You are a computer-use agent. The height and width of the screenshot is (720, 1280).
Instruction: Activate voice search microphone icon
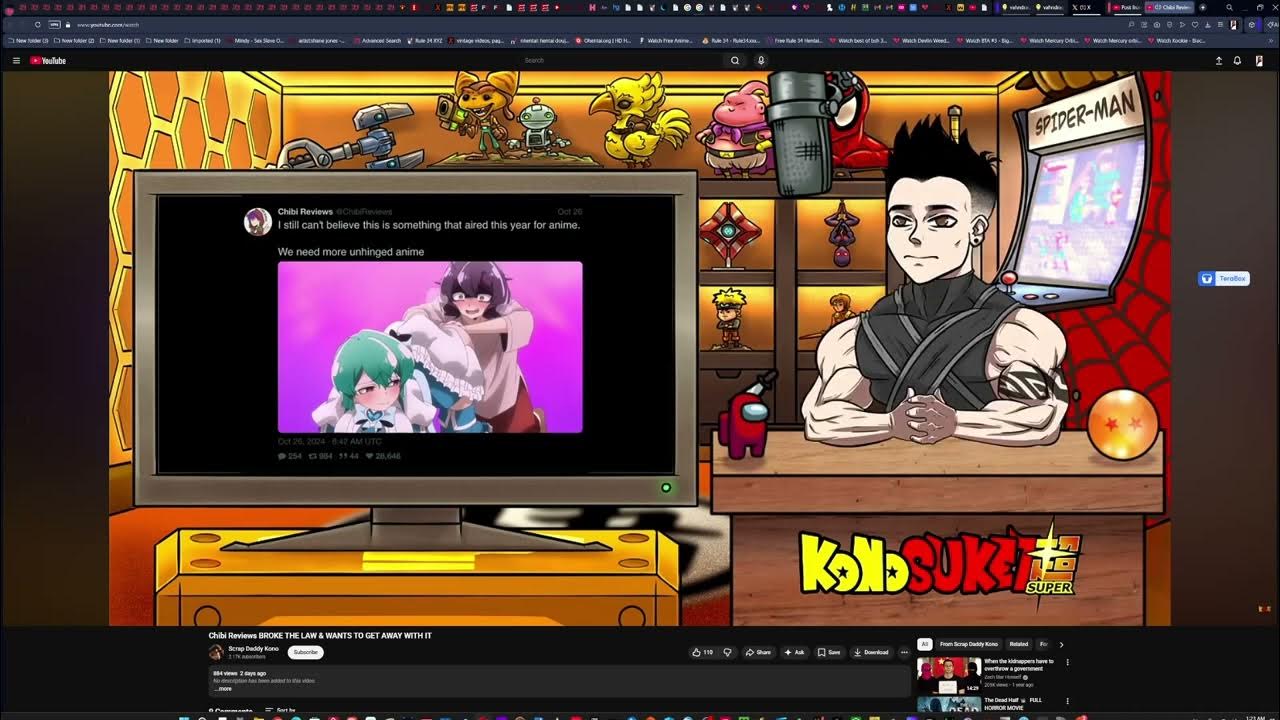pos(761,61)
